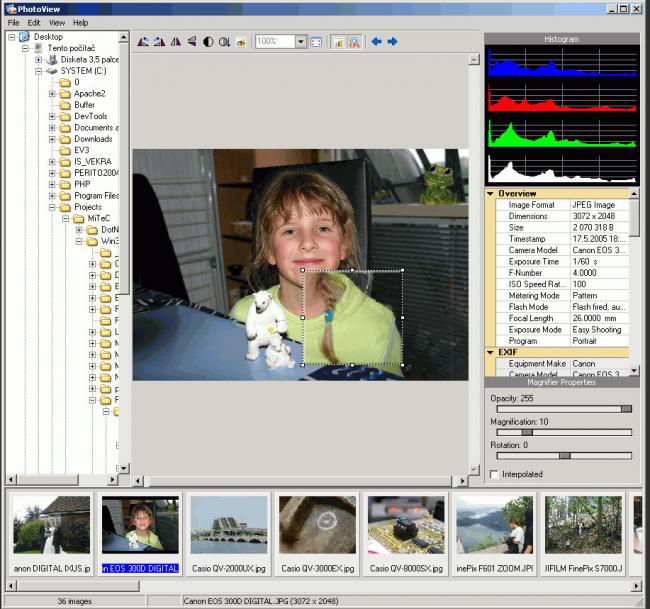
Task: Collapse the Projects folder node
Action: tap(52, 207)
